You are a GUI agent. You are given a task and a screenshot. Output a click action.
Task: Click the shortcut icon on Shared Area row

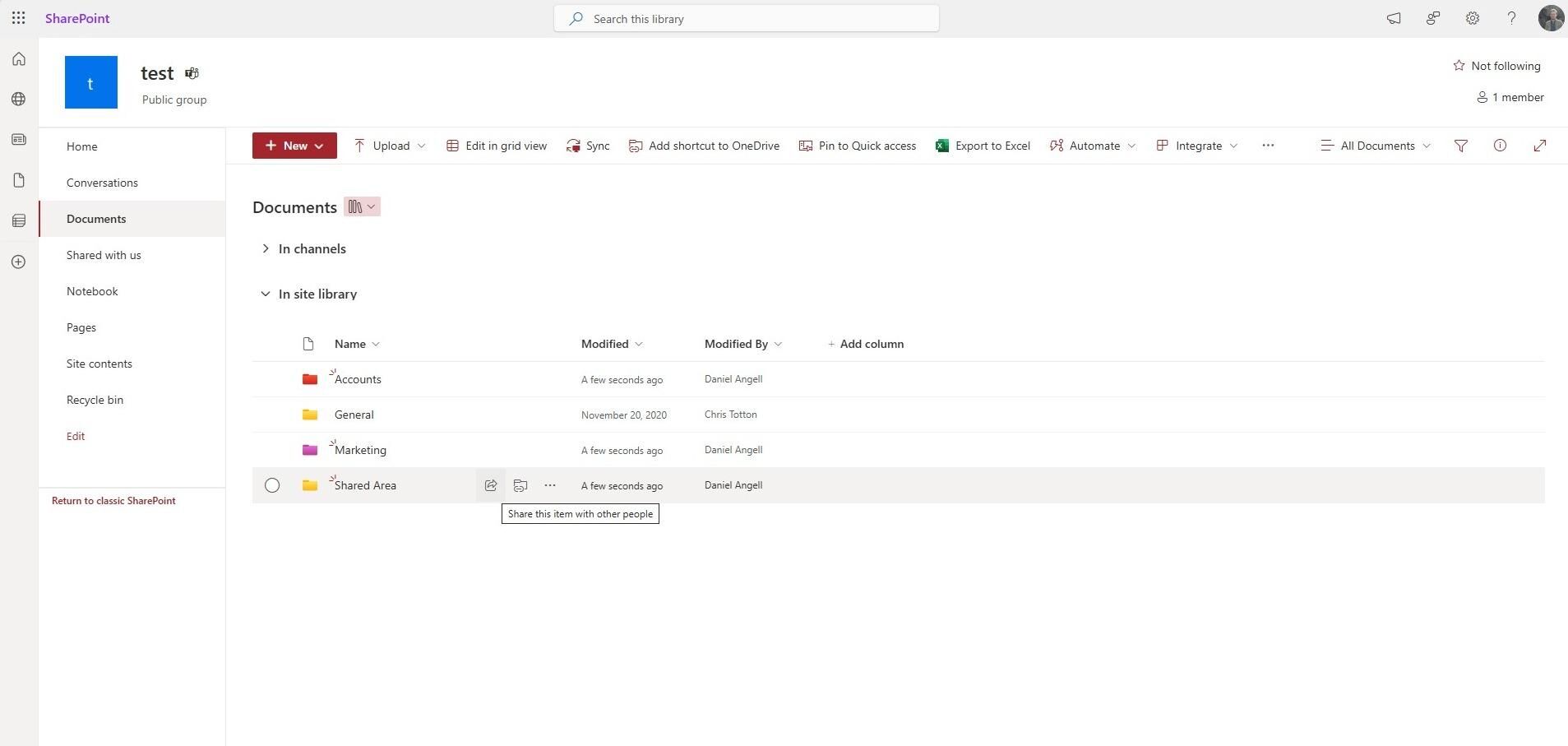pyautogui.click(x=520, y=485)
